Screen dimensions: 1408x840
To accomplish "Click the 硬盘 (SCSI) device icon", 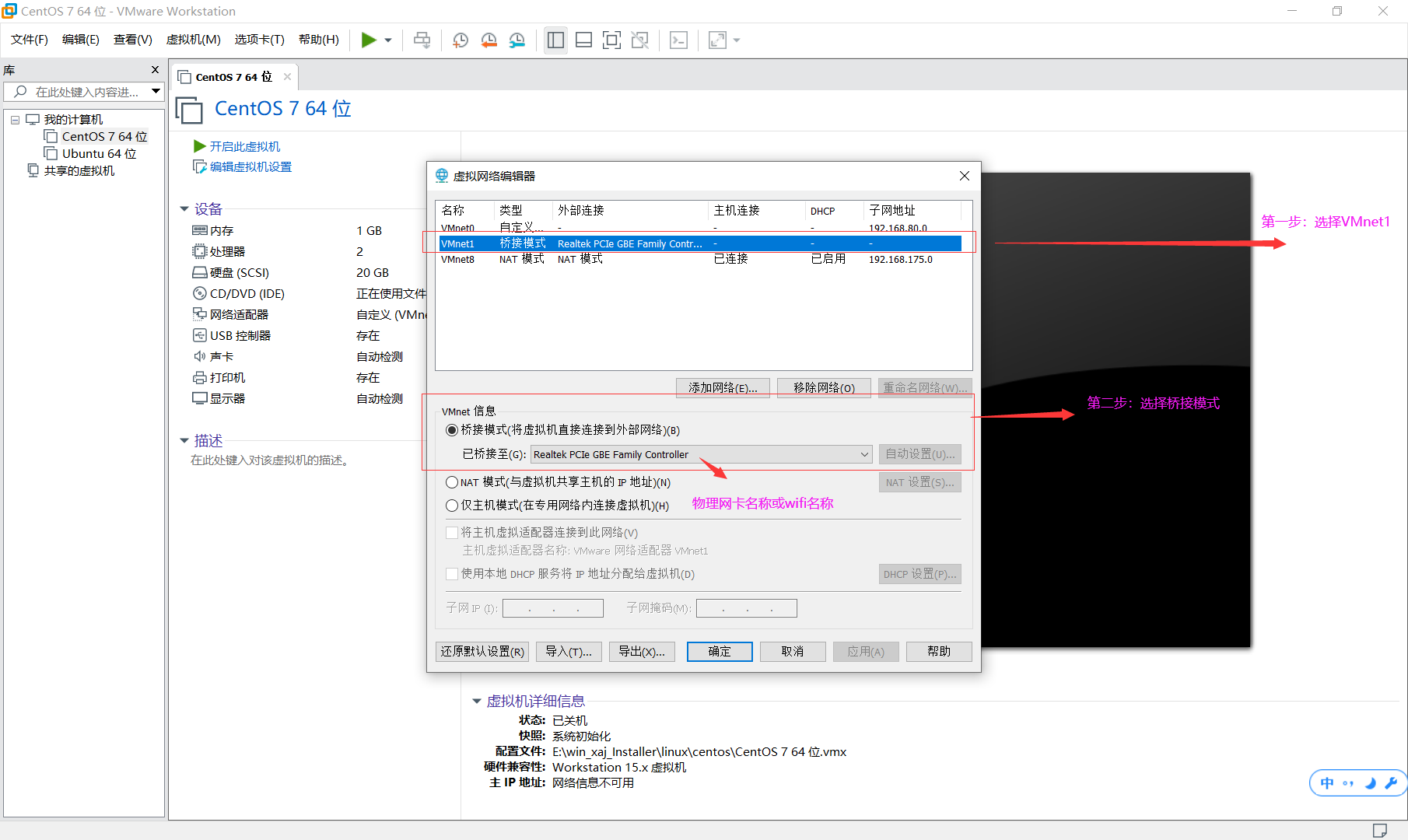I will [x=199, y=272].
